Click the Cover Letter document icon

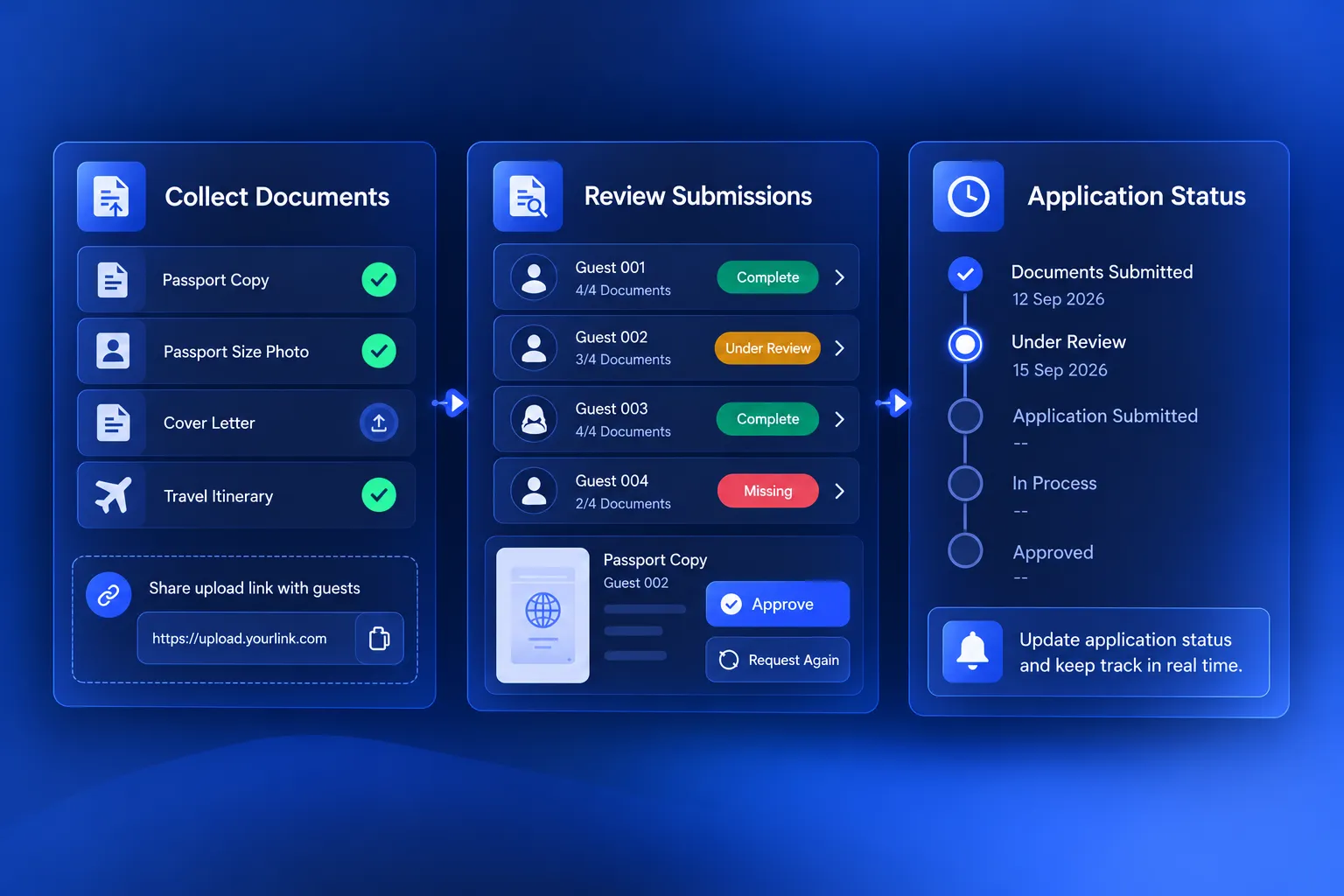(x=113, y=423)
